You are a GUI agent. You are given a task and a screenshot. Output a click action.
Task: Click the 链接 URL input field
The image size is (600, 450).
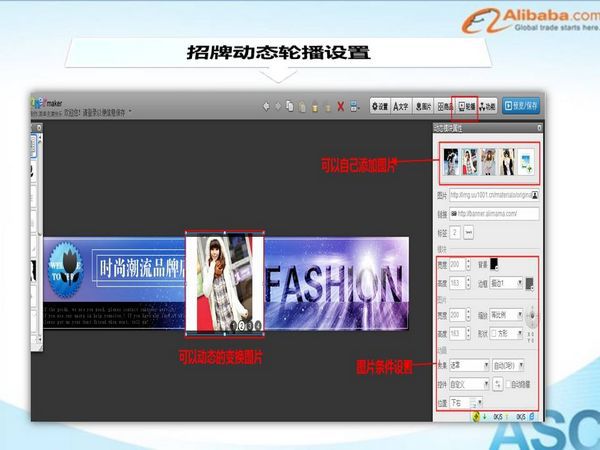tap(494, 214)
